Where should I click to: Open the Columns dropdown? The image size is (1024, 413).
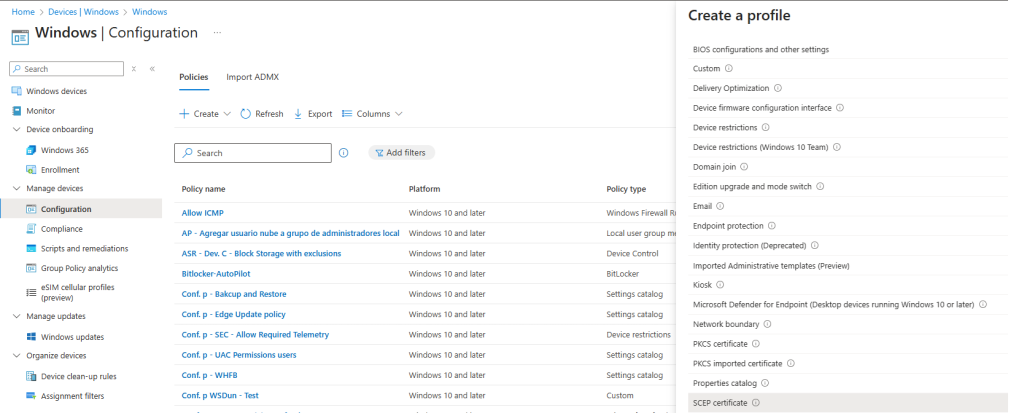372,114
